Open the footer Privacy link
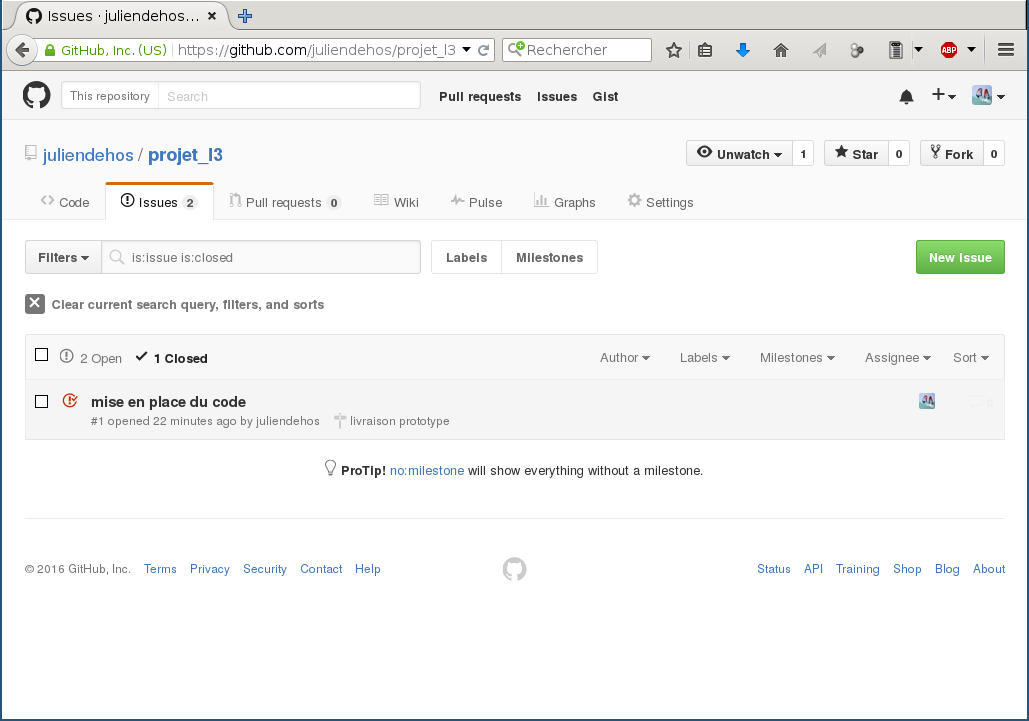Screen dimensions: 1029x721 (209, 569)
